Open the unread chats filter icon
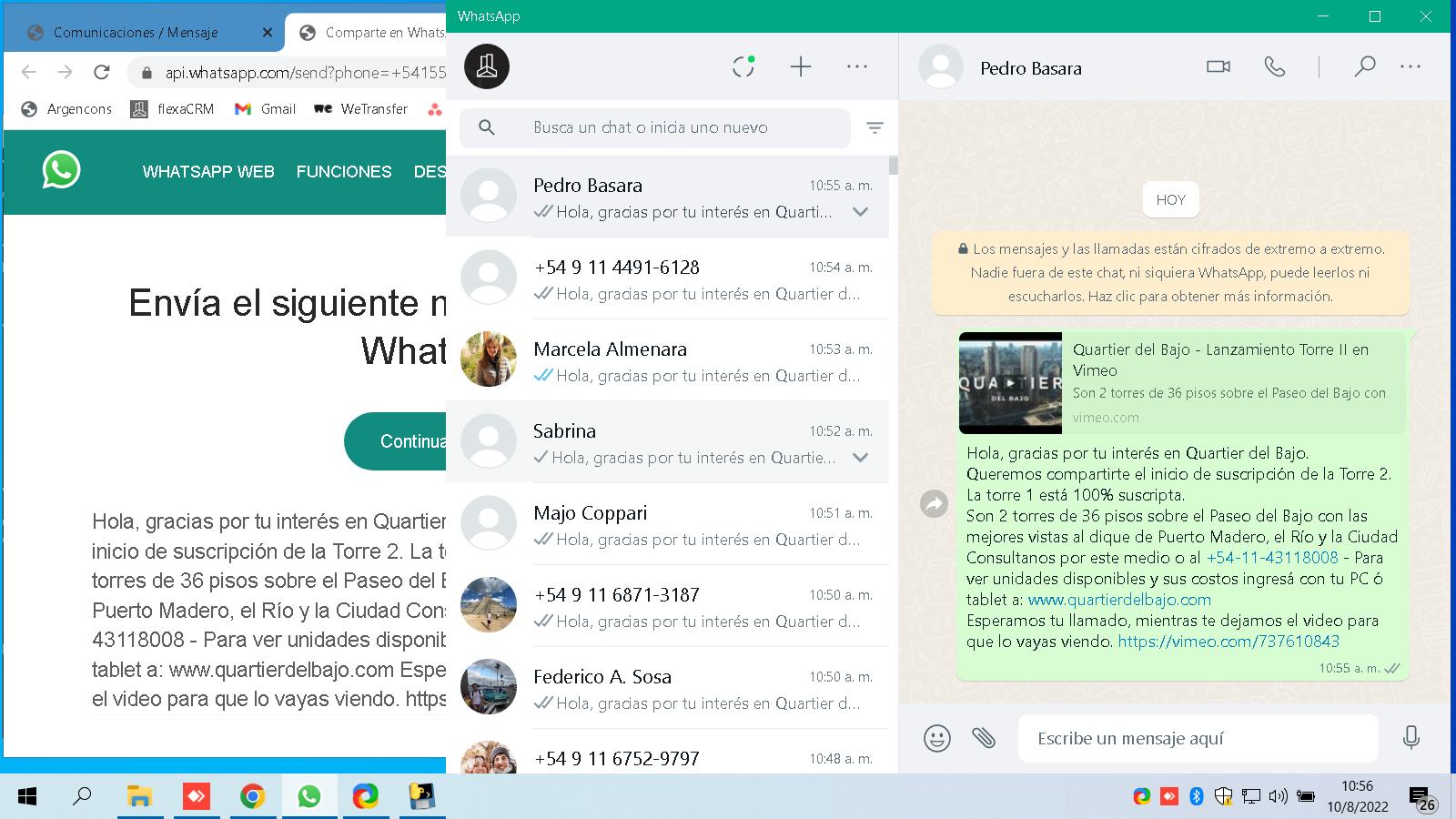1456x819 pixels. (x=875, y=128)
